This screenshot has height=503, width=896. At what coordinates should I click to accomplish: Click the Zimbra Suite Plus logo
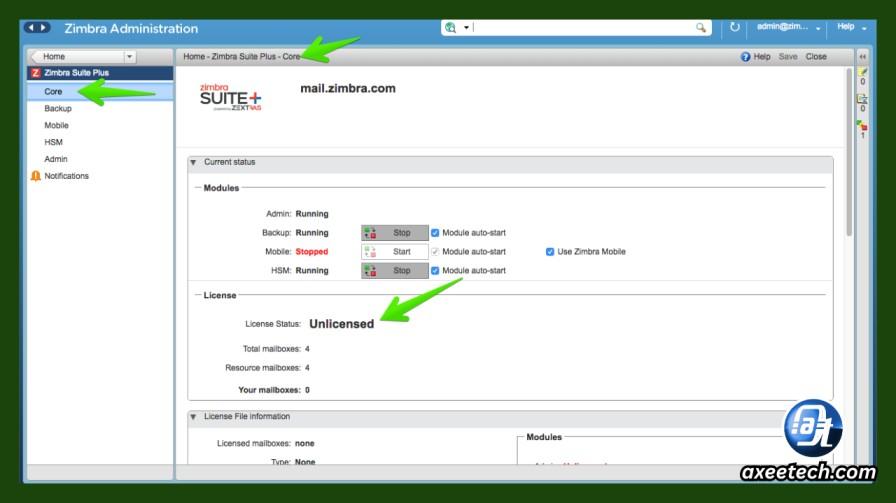[230, 97]
